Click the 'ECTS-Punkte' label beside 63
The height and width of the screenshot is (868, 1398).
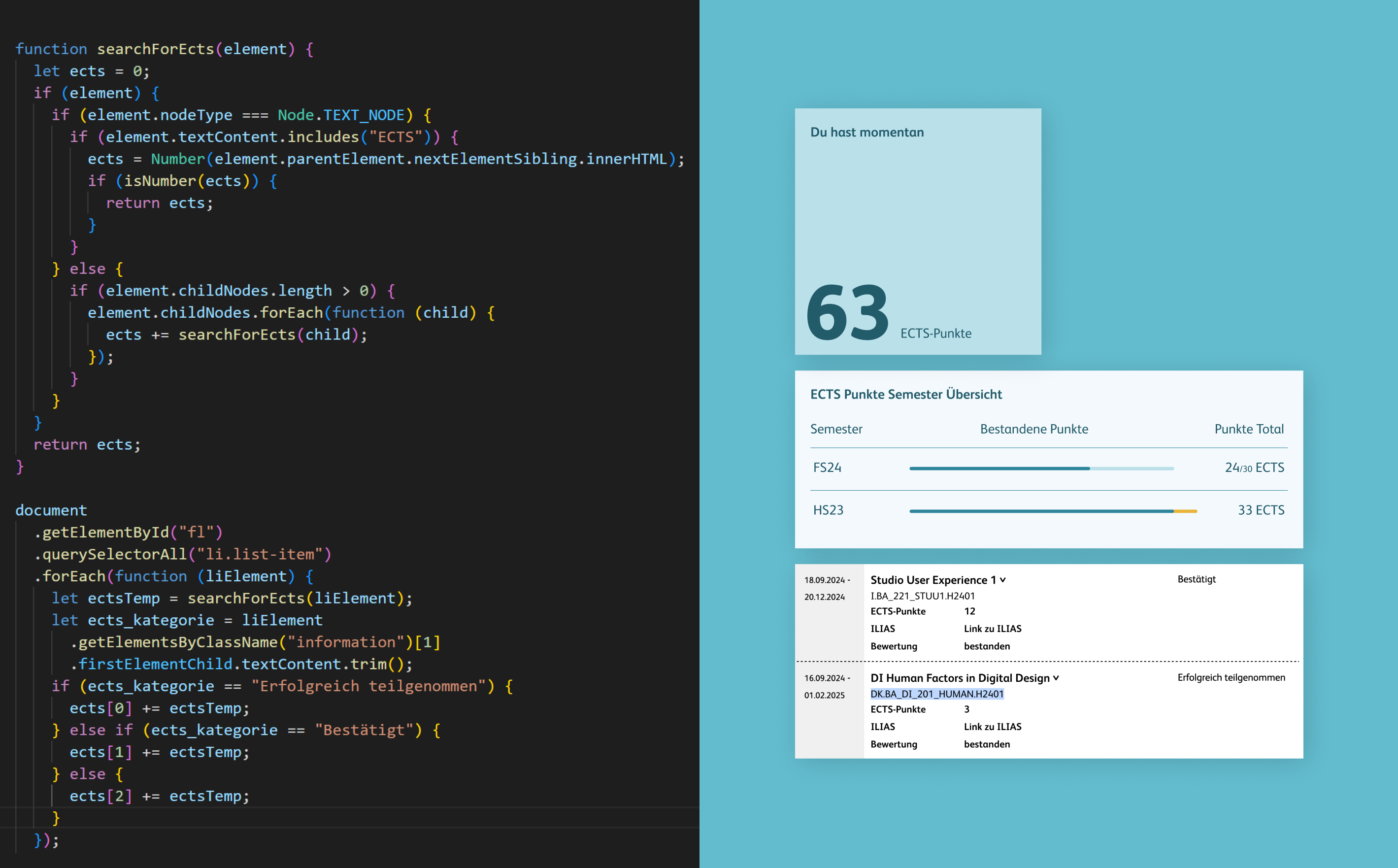(x=935, y=334)
